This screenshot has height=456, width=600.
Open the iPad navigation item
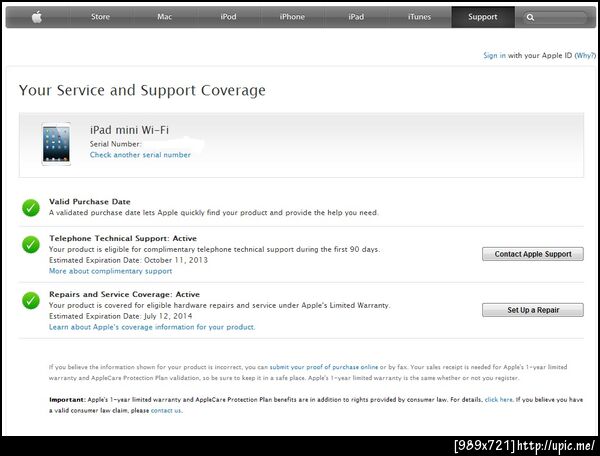pyautogui.click(x=356, y=17)
